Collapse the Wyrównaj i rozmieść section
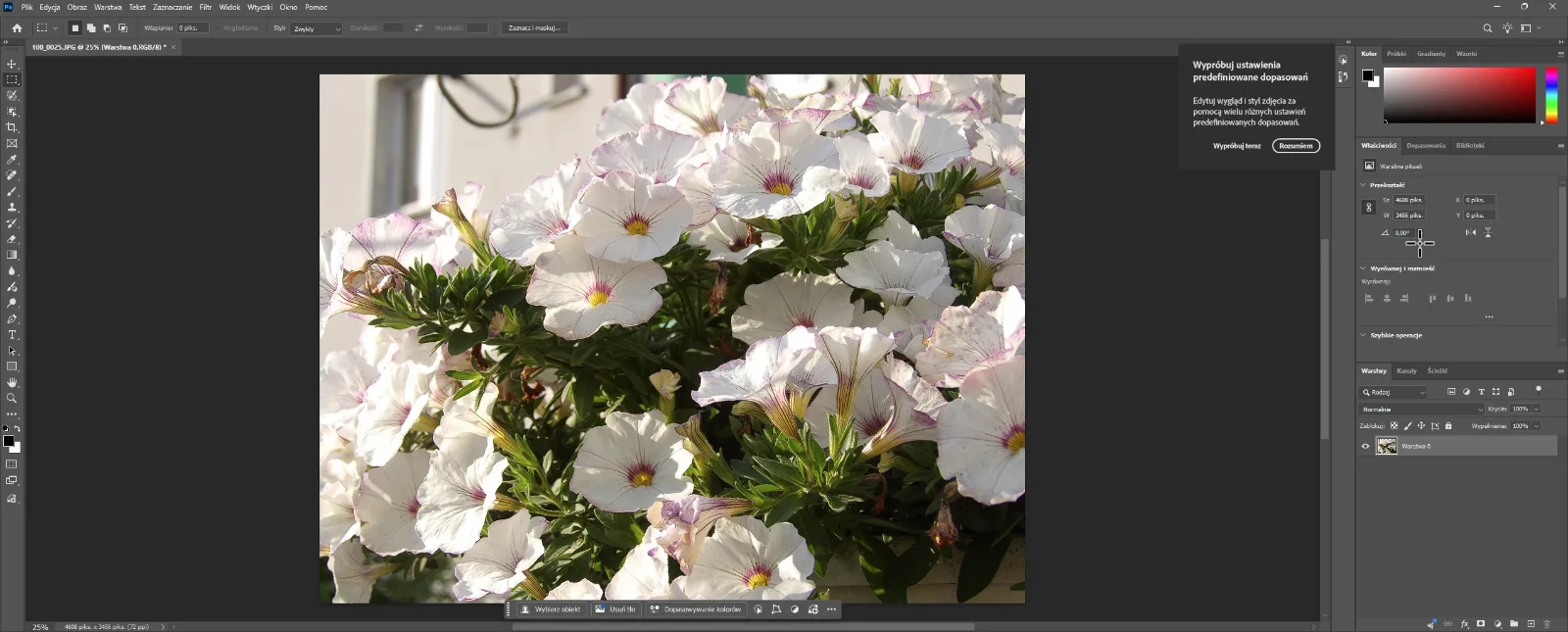This screenshot has height=632, width=1568. pos(1362,267)
